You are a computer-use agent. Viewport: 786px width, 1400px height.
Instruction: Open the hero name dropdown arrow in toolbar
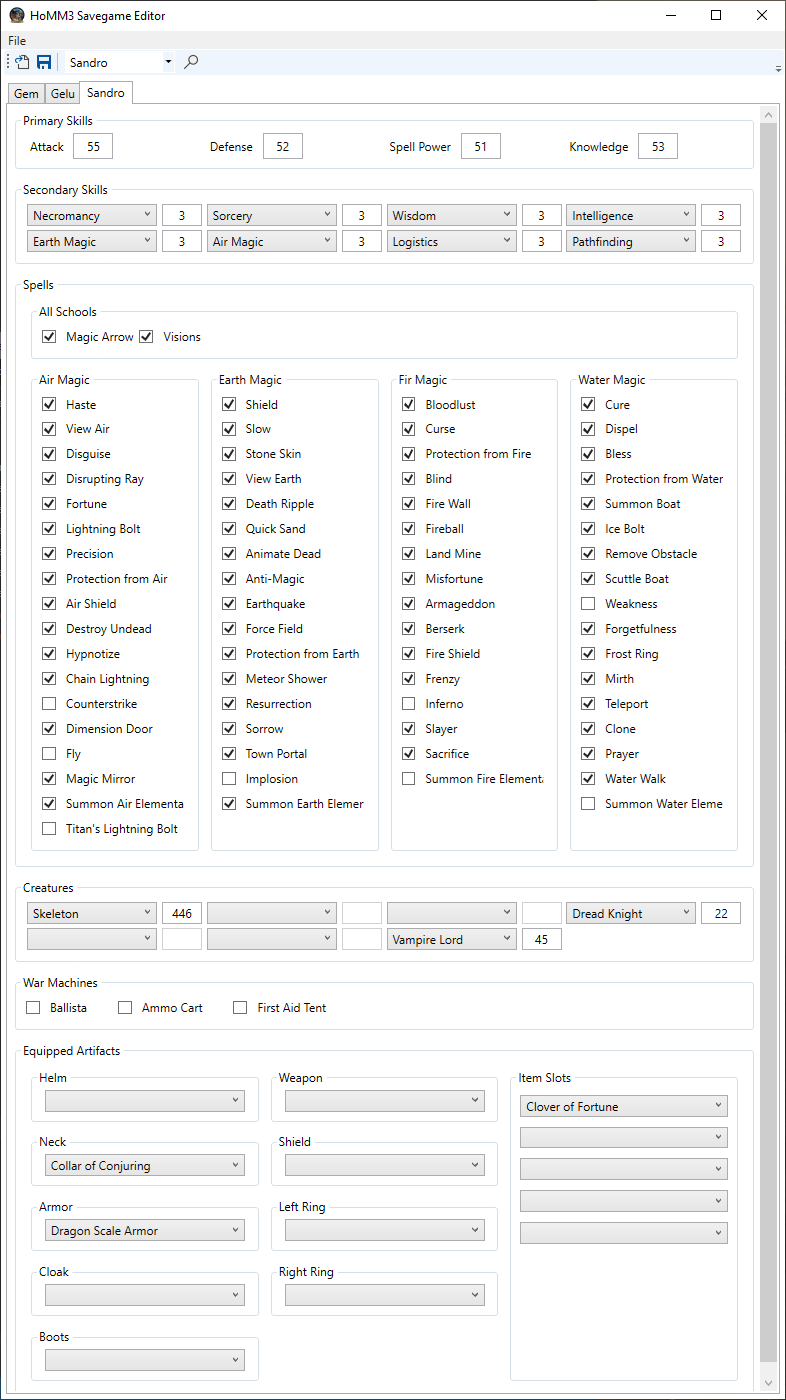tap(168, 62)
